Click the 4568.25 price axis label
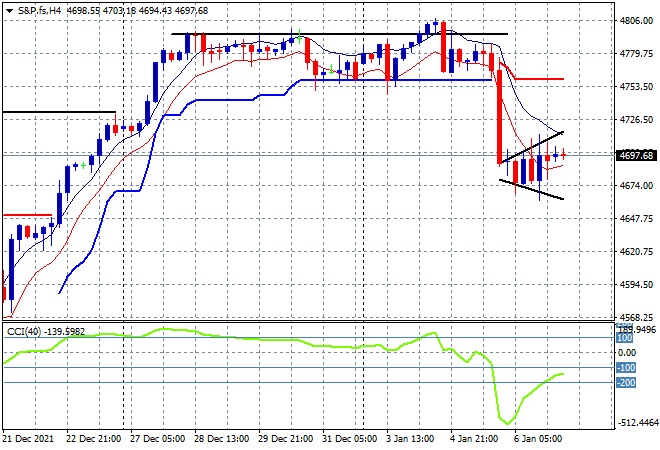The height and width of the screenshot is (450, 660). click(636, 318)
